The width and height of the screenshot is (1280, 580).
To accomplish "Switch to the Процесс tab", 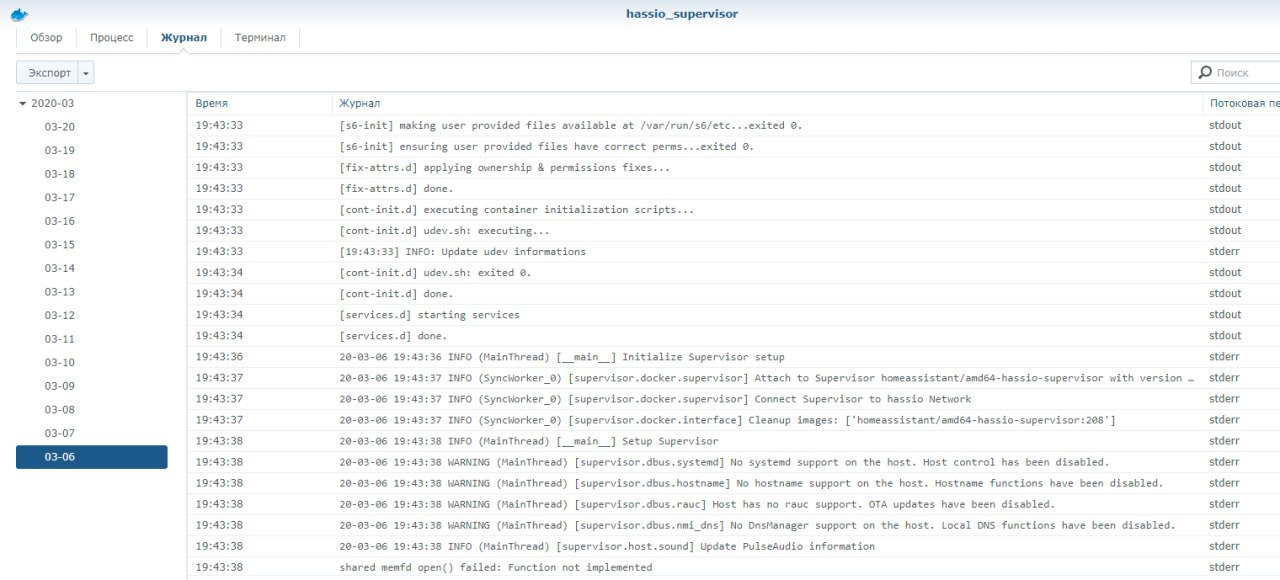I will 111,38.
